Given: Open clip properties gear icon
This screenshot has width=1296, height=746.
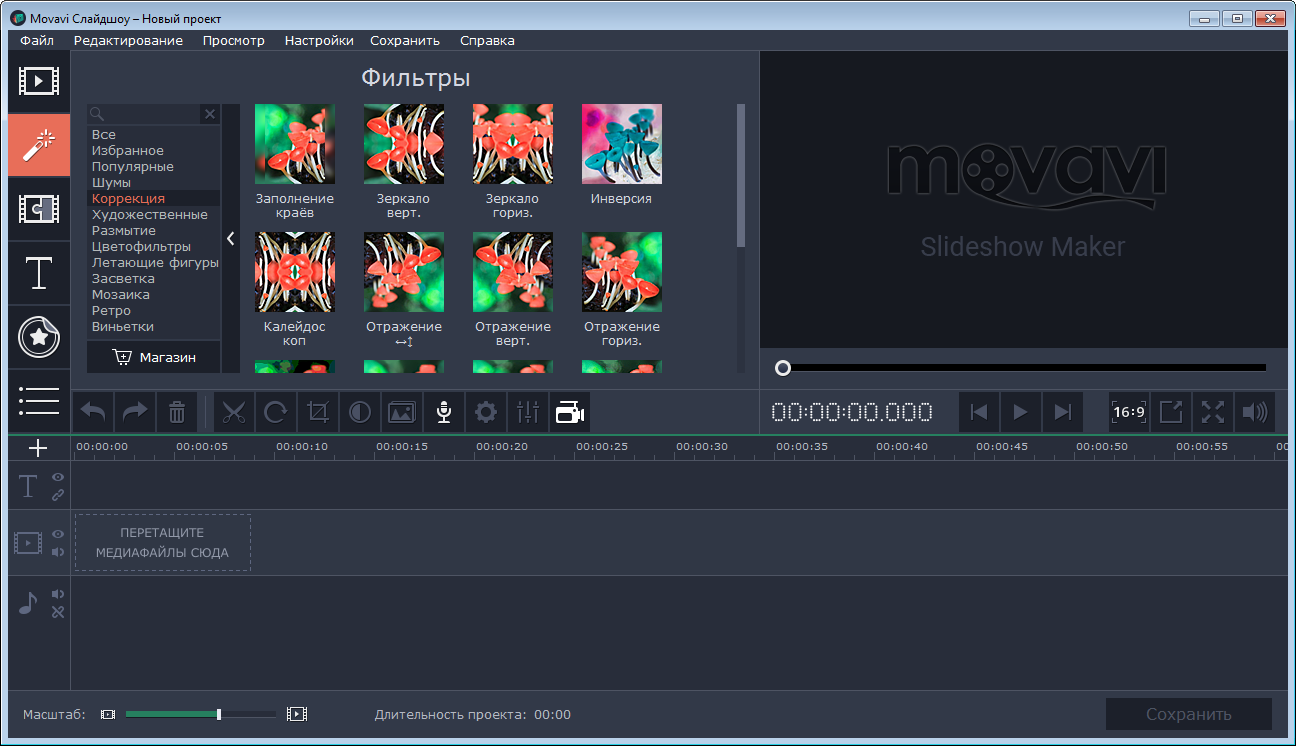Looking at the screenshot, I should (x=486, y=412).
